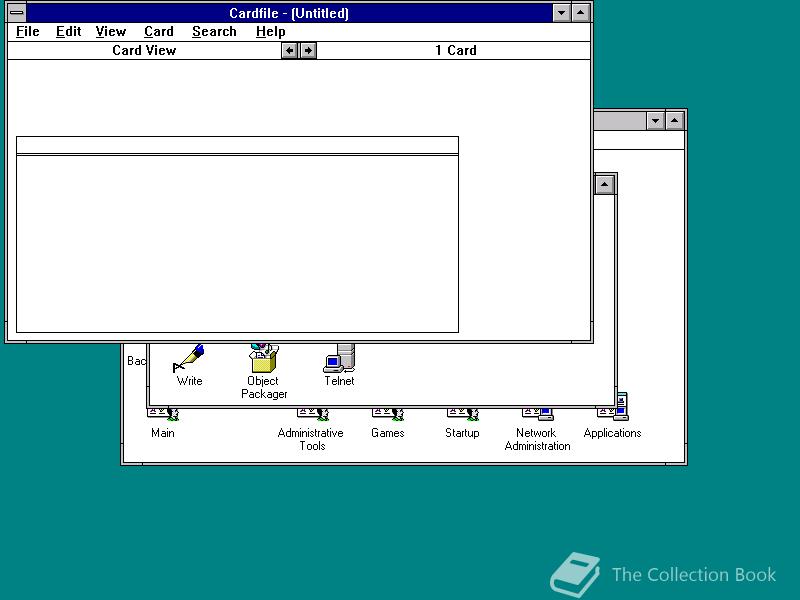
Task: Open the Write application icon
Action: (189, 359)
